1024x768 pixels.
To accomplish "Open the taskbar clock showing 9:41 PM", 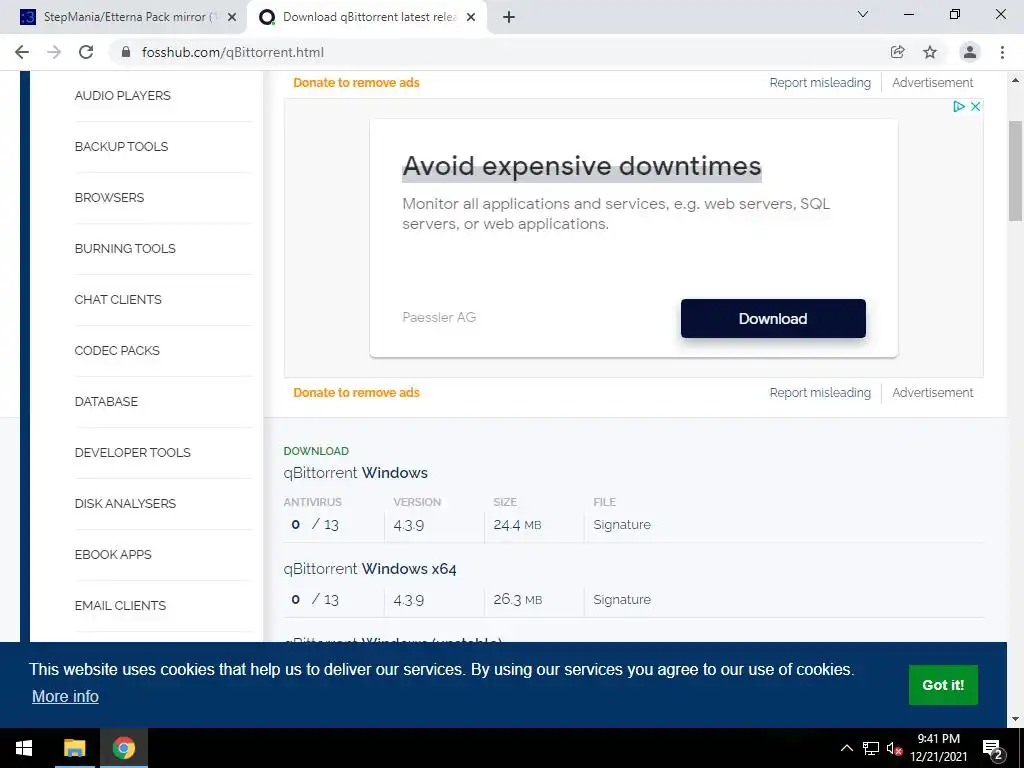I will click(938, 748).
